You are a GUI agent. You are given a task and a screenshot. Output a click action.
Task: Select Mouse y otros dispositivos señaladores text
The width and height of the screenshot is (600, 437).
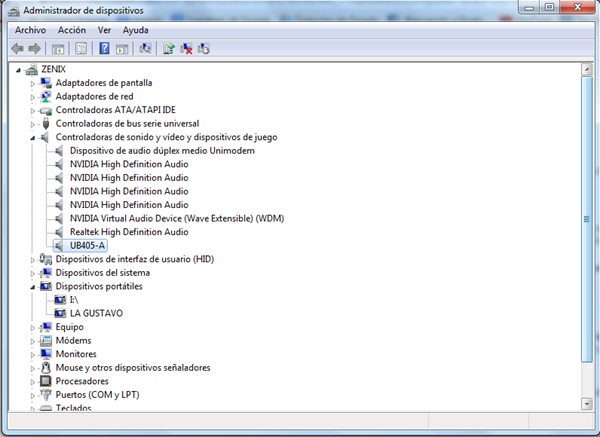[x=133, y=367]
